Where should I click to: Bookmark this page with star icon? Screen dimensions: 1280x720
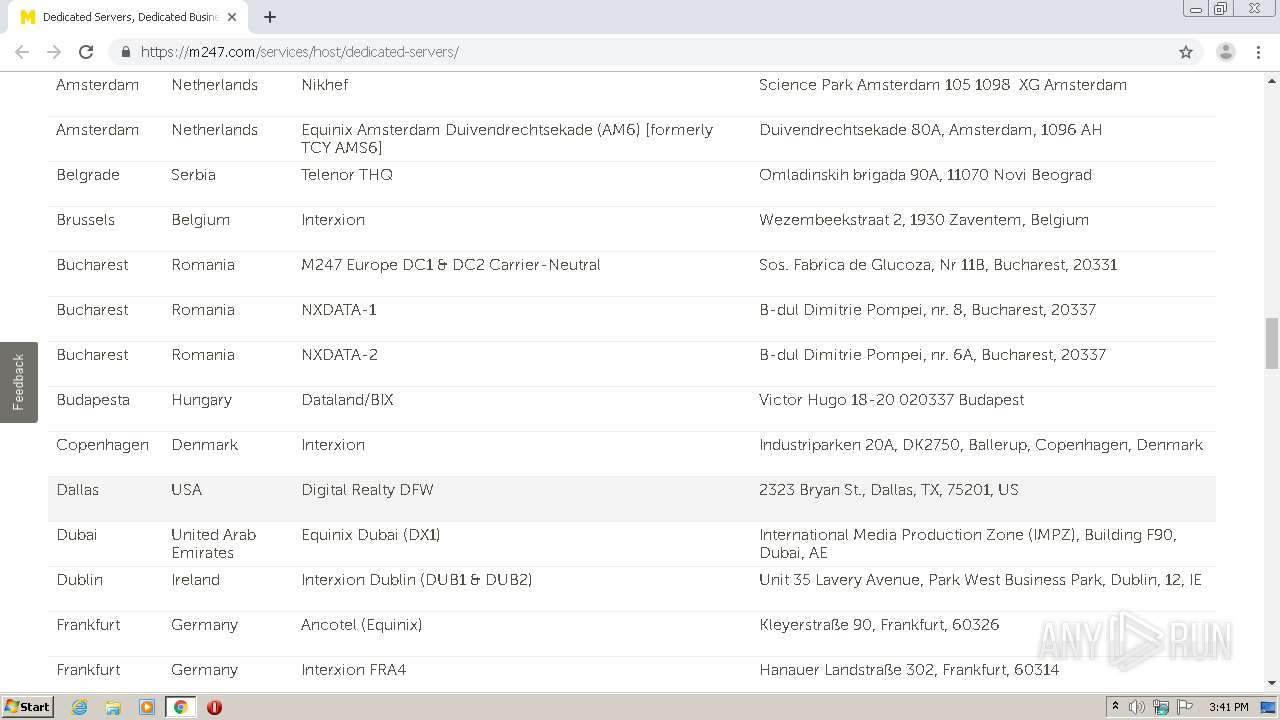(x=1186, y=52)
